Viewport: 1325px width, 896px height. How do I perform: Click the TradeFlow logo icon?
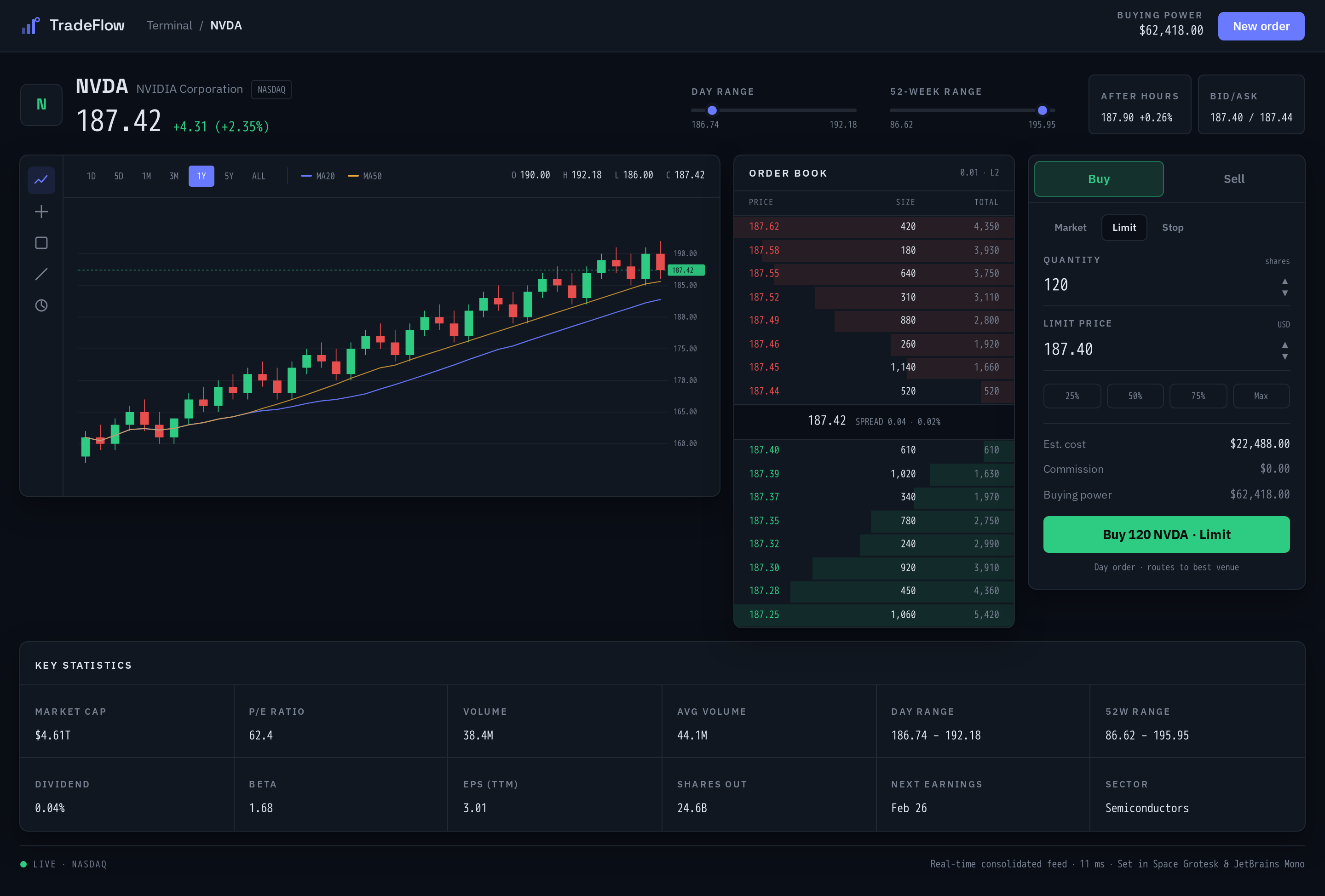coord(31,26)
